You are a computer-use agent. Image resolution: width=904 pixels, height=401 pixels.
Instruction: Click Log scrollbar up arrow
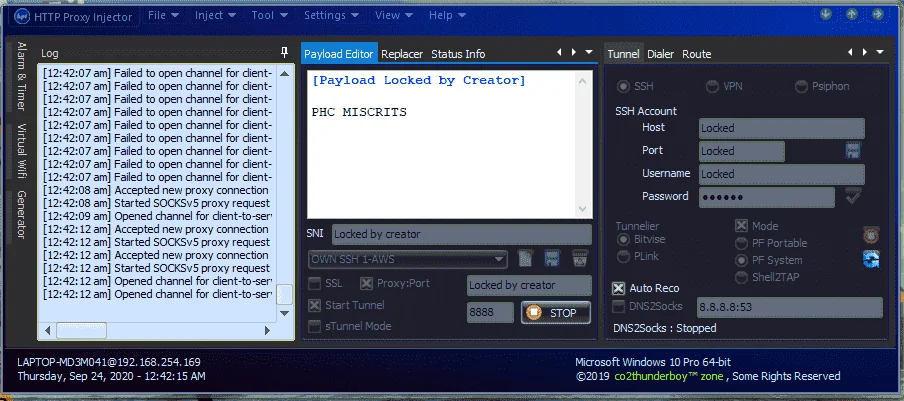pos(284,73)
